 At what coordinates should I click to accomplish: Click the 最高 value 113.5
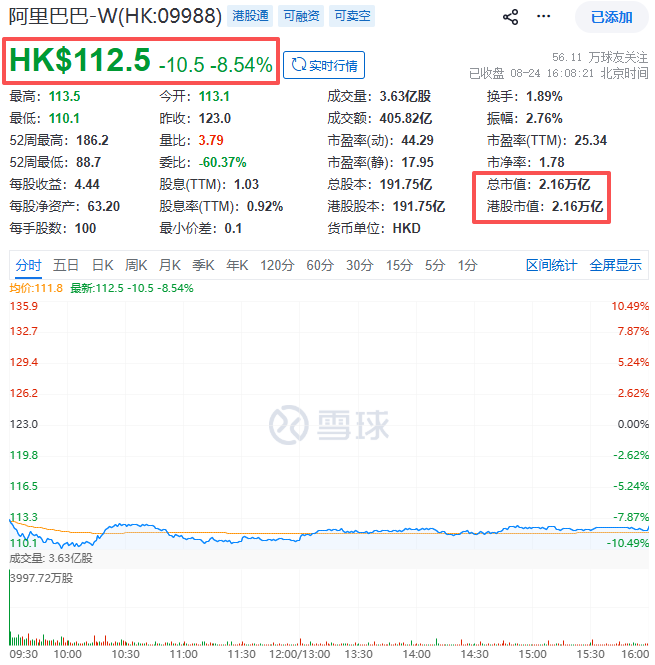[x=64, y=96]
